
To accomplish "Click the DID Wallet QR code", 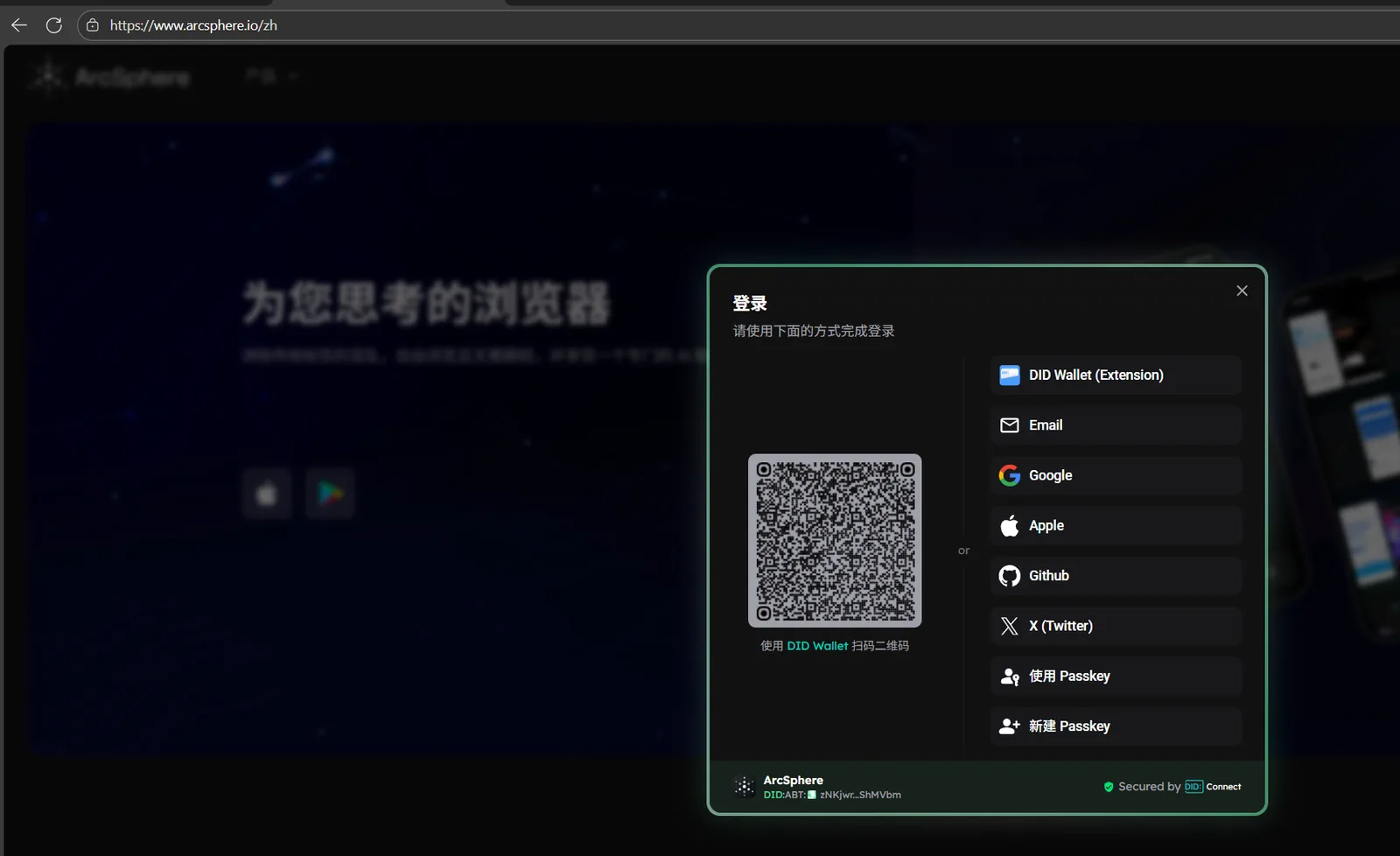I will click(835, 540).
